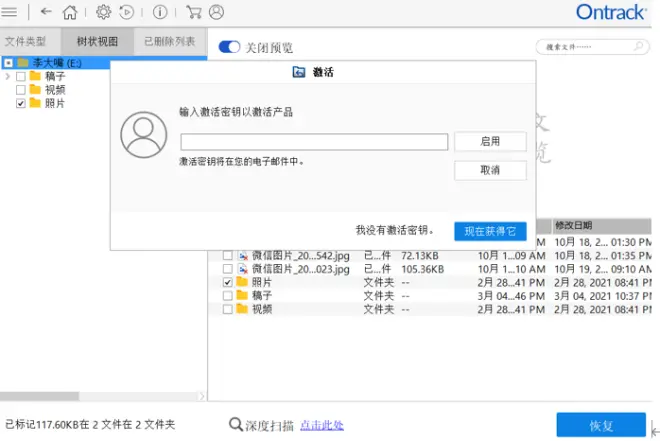The height and width of the screenshot is (441, 660).
Task: Click the 启用 activate button
Action: (x=490, y=141)
